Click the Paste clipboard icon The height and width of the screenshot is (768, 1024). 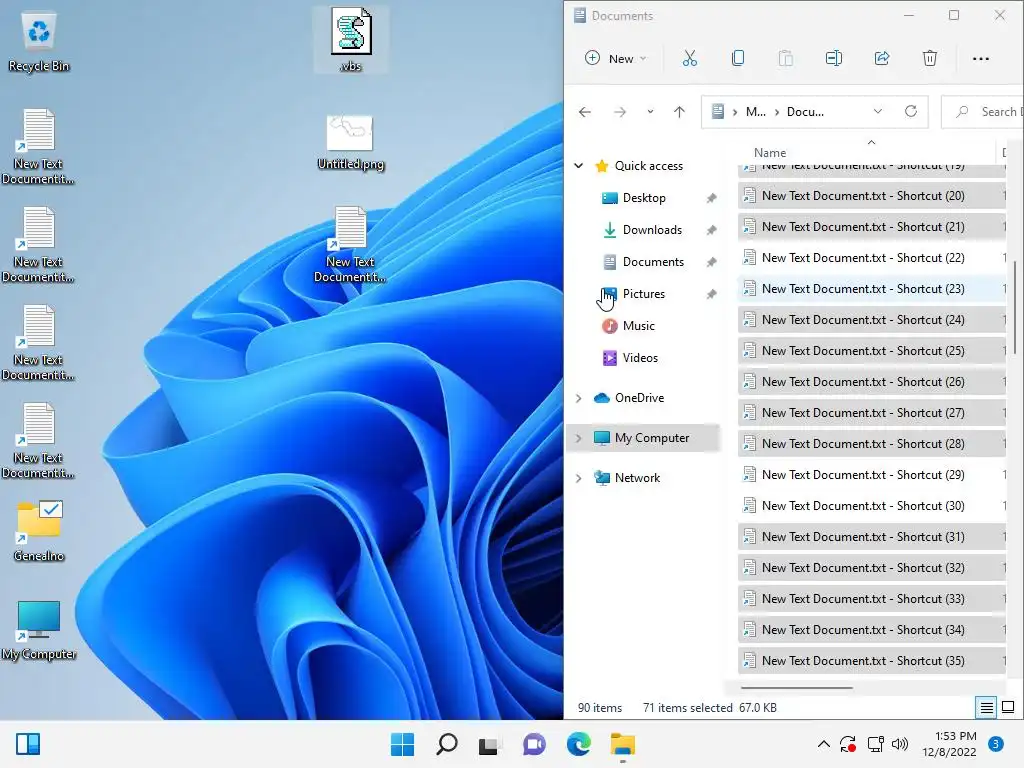tap(786, 59)
